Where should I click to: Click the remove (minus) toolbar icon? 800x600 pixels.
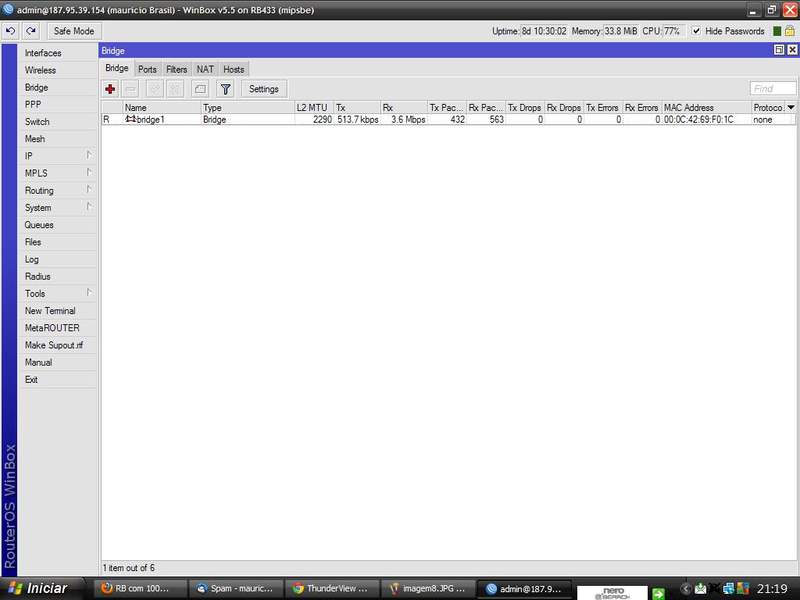(x=131, y=89)
